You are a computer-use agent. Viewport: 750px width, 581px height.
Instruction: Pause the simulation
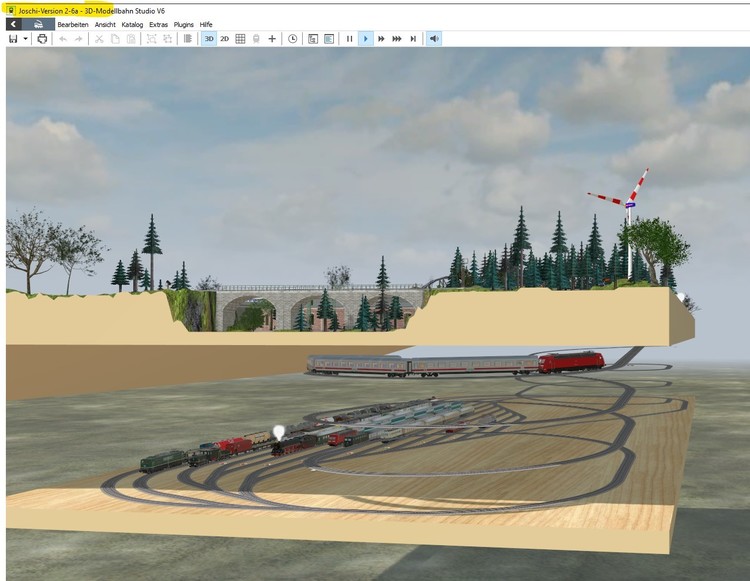point(349,39)
